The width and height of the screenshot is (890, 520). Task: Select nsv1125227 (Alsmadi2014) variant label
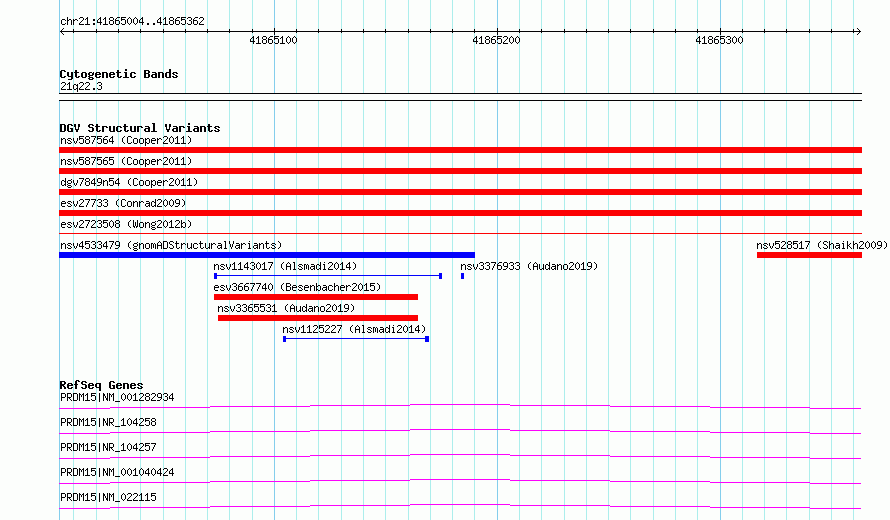click(x=354, y=329)
